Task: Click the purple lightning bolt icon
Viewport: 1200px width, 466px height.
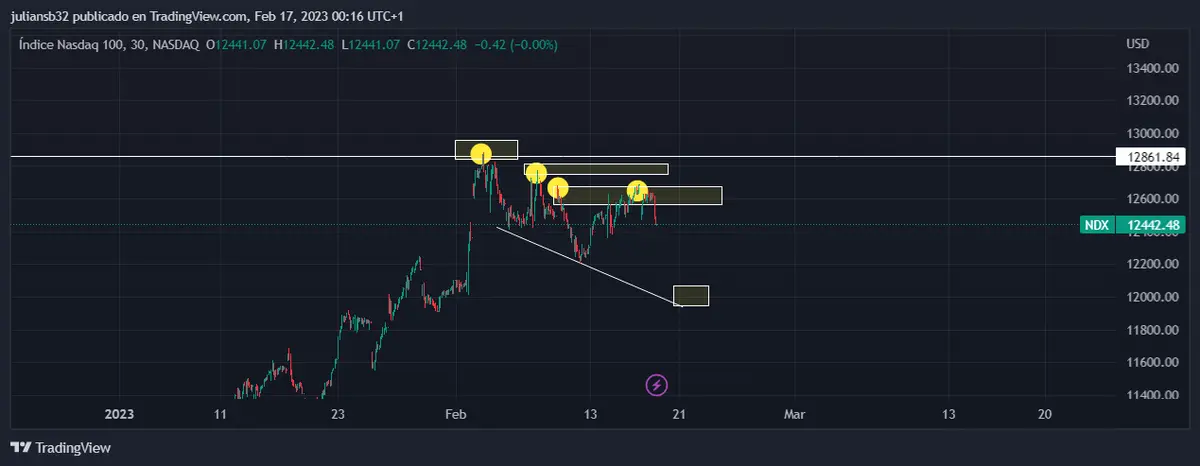Action: click(x=657, y=384)
